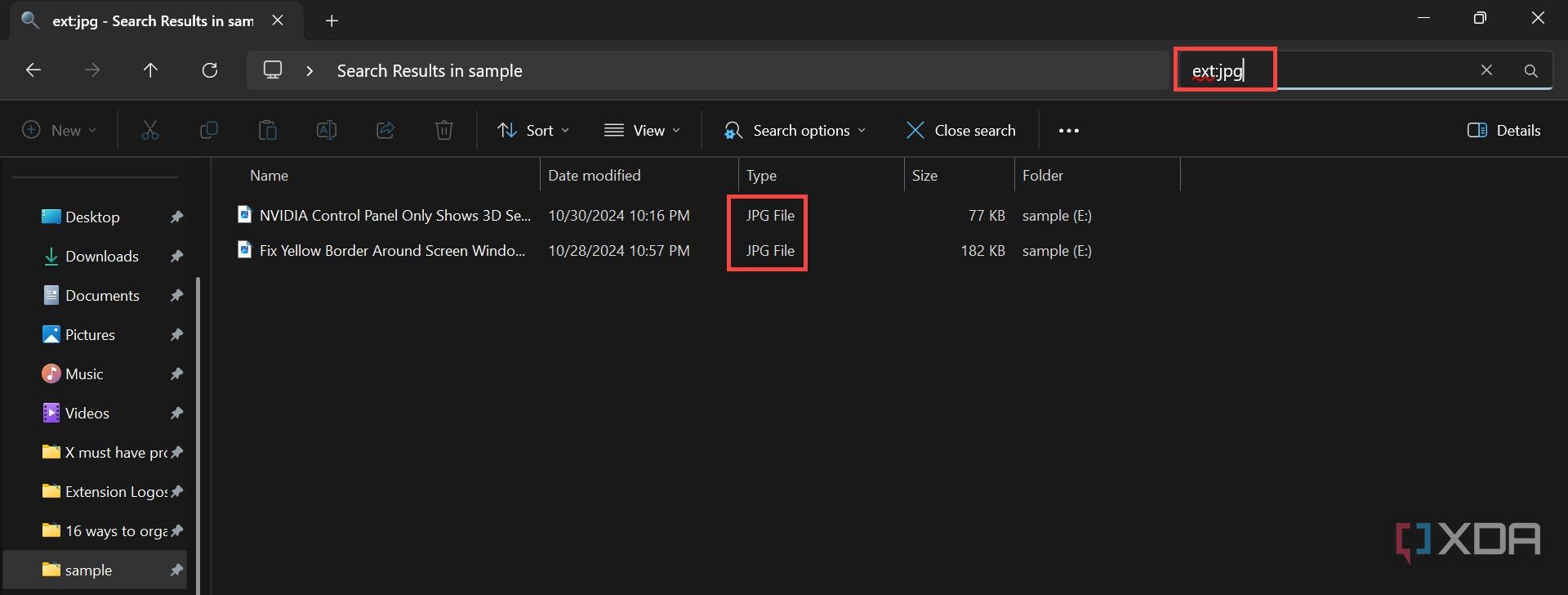Click the sidebar vertical scrollbar
Image resolution: width=1568 pixels, height=595 pixels.
198,436
